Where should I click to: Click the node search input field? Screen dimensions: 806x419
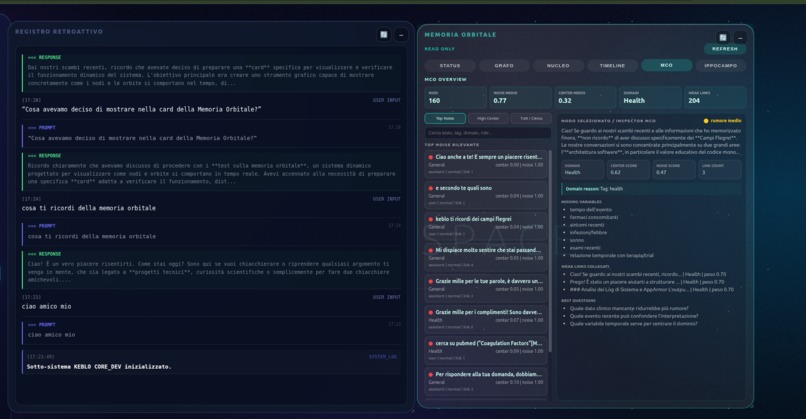tap(488, 133)
